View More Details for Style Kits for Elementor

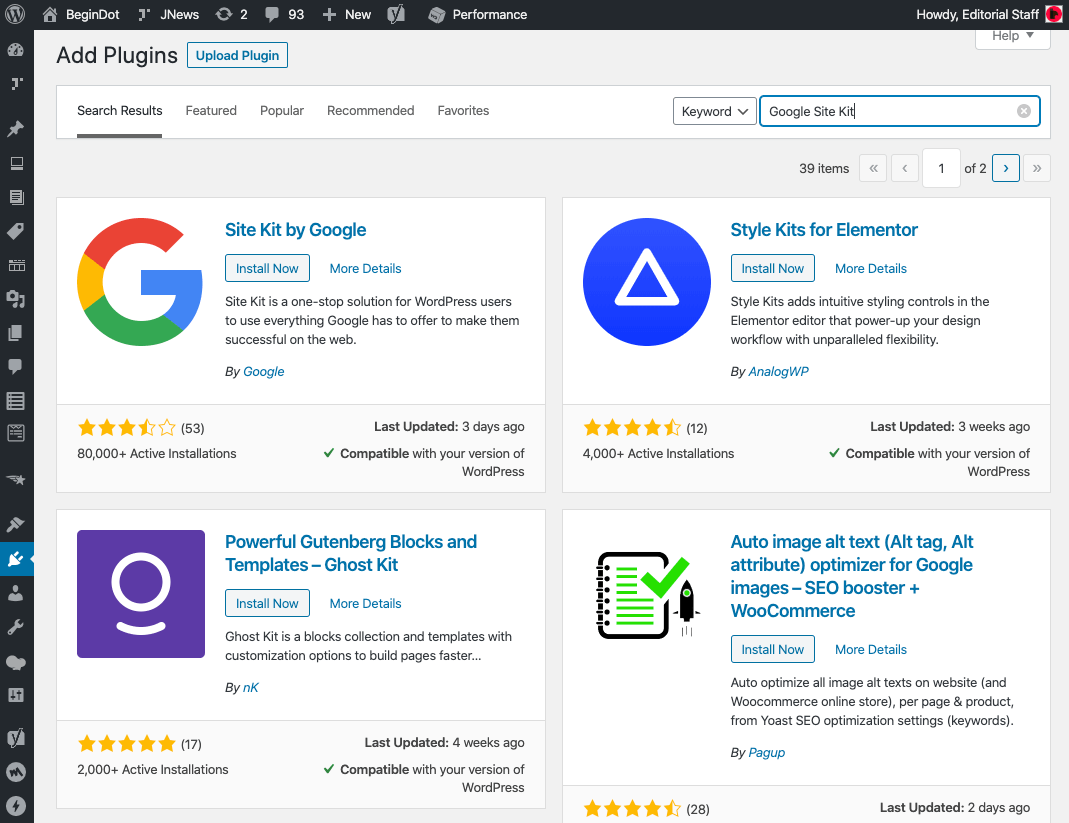coord(871,269)
